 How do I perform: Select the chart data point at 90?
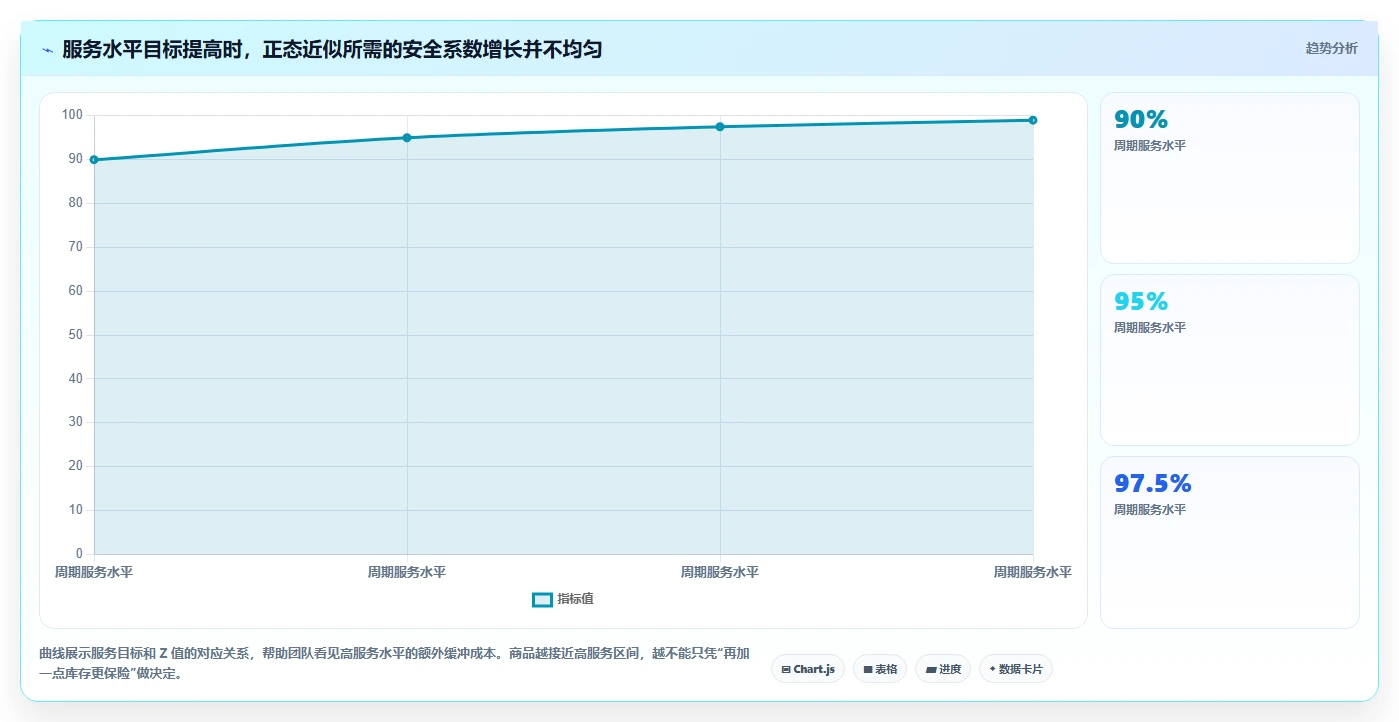94,160
